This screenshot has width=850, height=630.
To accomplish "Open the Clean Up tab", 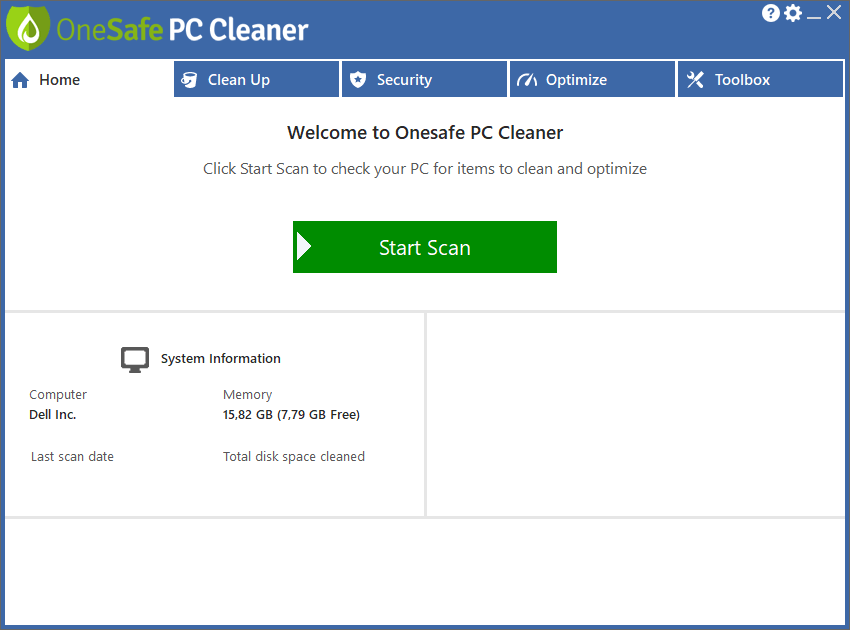I will (x=256, y=79).
